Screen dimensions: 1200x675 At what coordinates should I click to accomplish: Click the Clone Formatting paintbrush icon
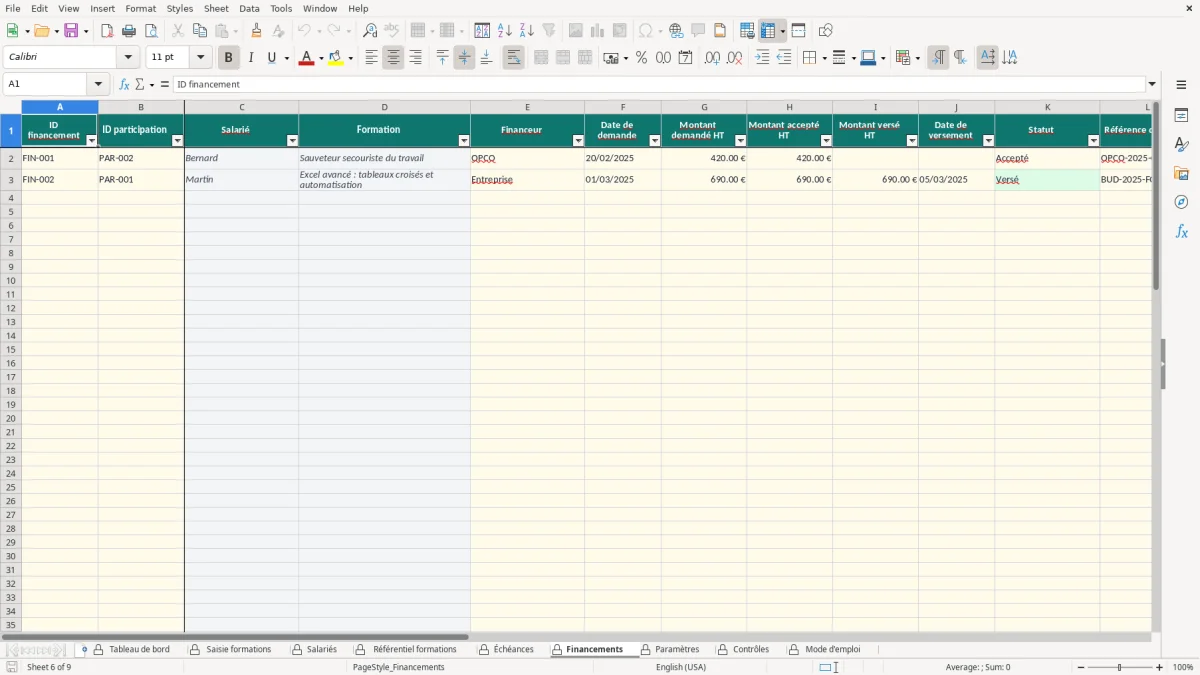click(x=256, y=31)
